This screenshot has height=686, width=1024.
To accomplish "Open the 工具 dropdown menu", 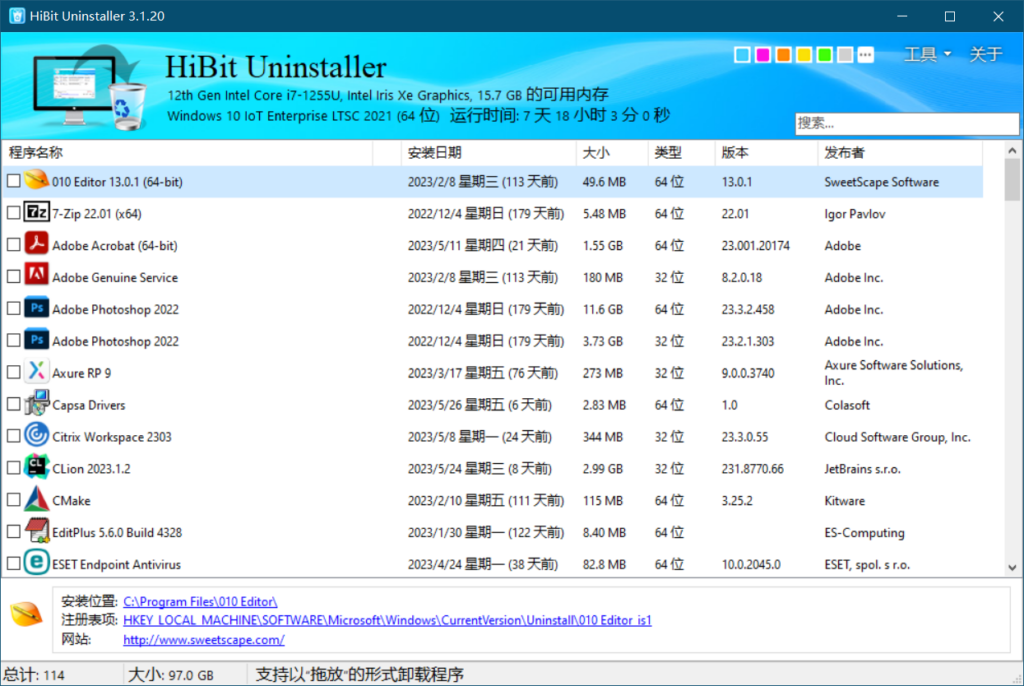I will pyautogui.click(x=926, y=53).
